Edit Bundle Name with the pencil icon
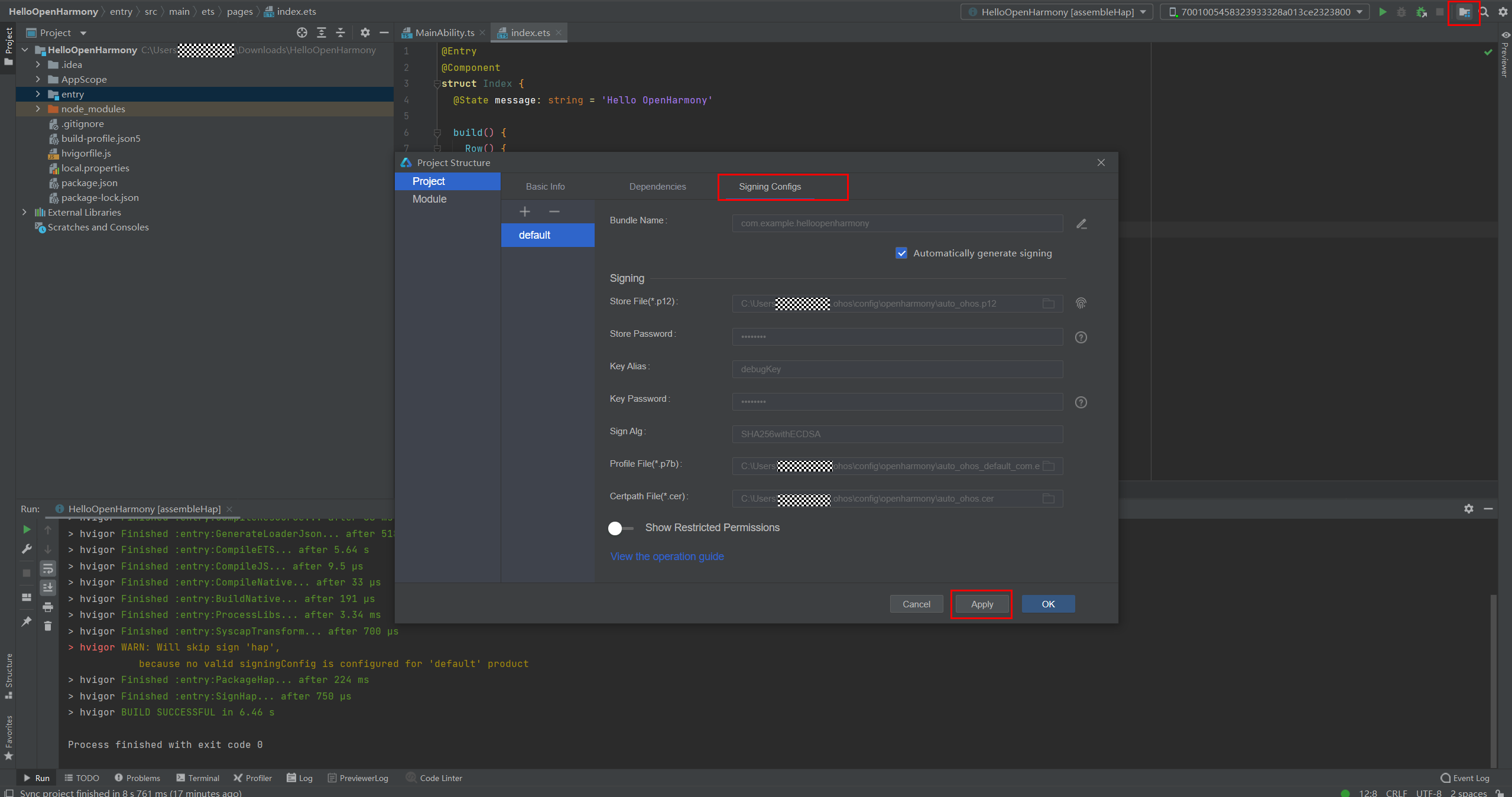The height and width of the screenshot is (797, 1512). tap(1082, 224)
